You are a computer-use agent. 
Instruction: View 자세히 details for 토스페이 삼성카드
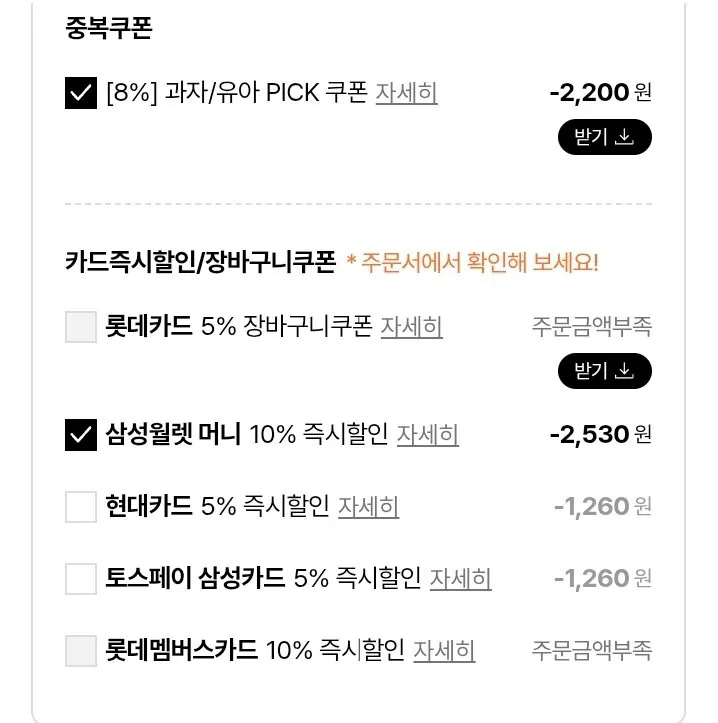[x=460, y=579]
